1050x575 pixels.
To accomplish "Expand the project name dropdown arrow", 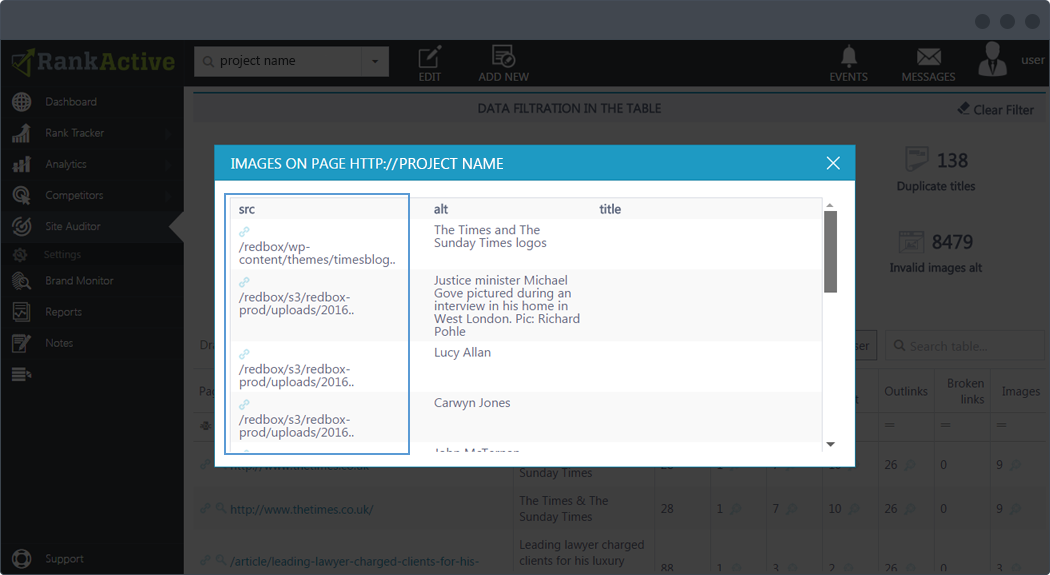I will 375,61.
